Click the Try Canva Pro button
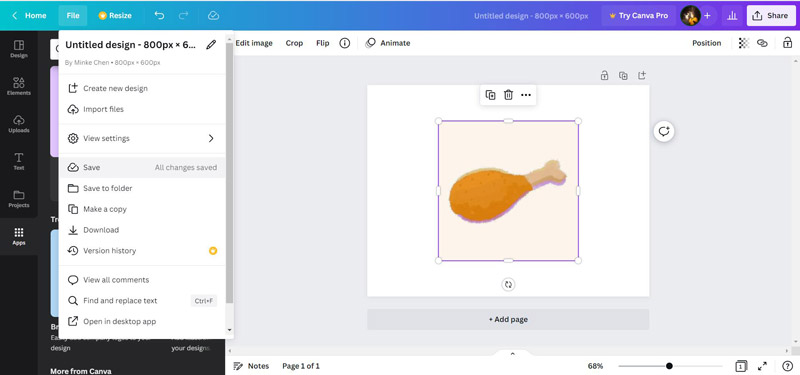The width and height of the screenshot is (800, 375). [x=638, y=16]
